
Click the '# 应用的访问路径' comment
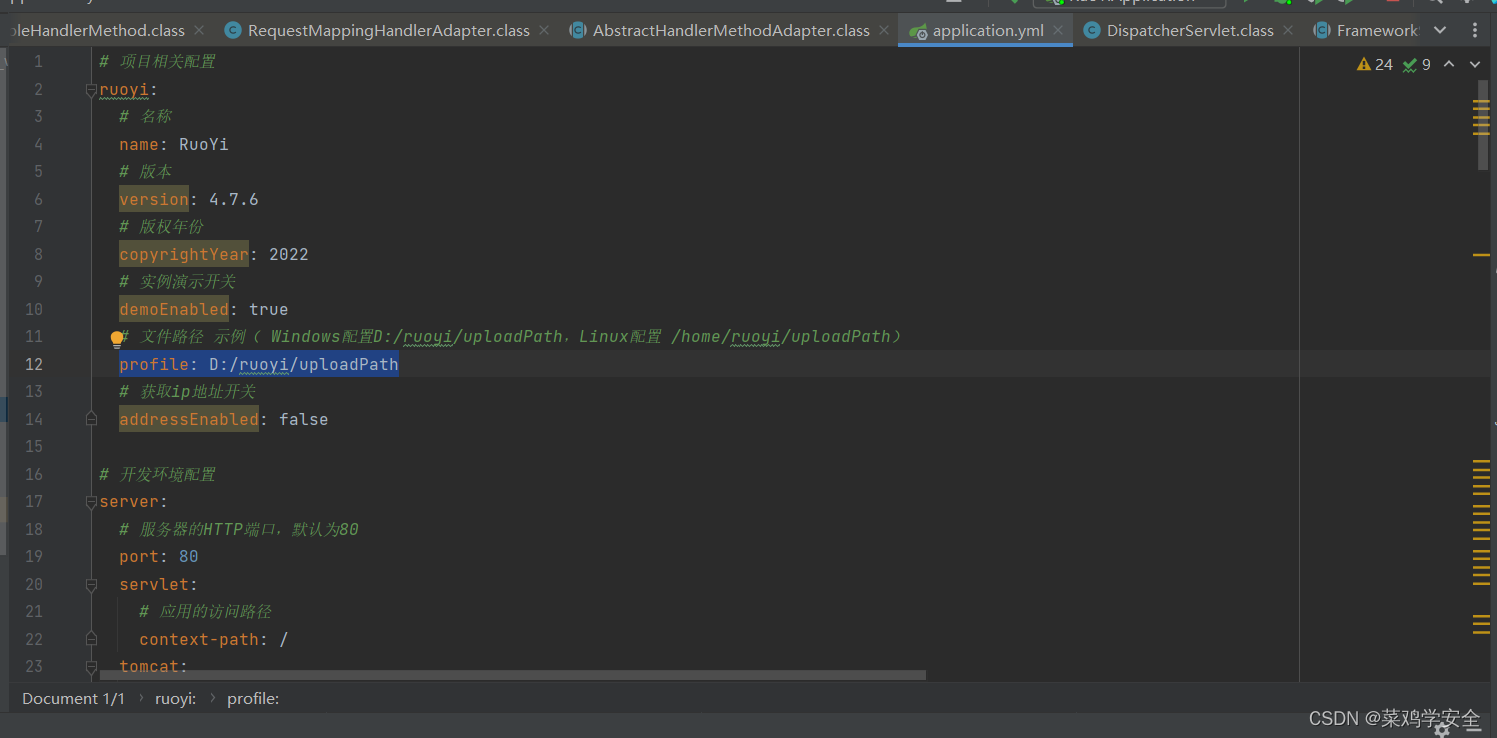(x=205, y=611)
